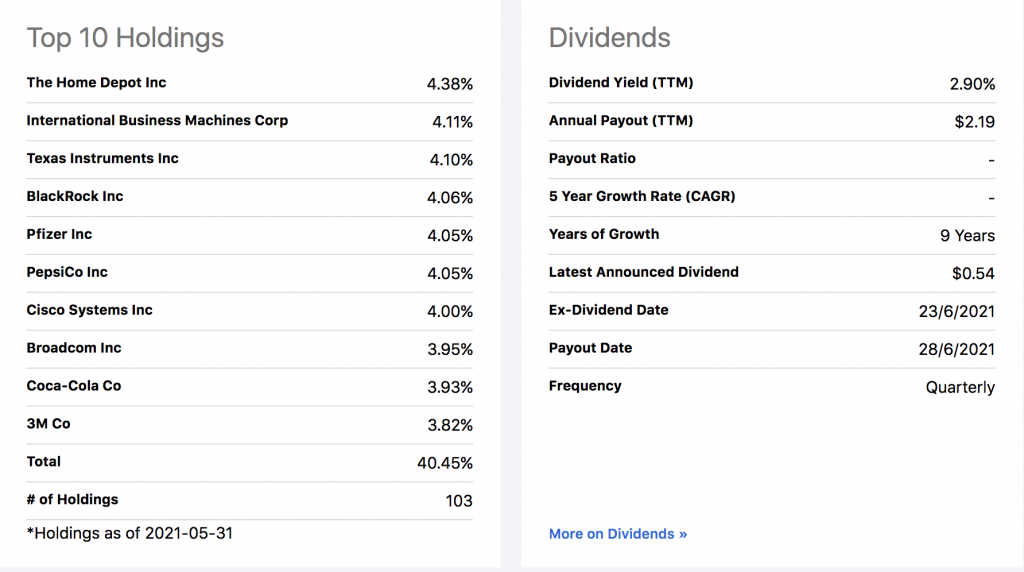Select Pfizer Inc holding

tap(59, 234)
